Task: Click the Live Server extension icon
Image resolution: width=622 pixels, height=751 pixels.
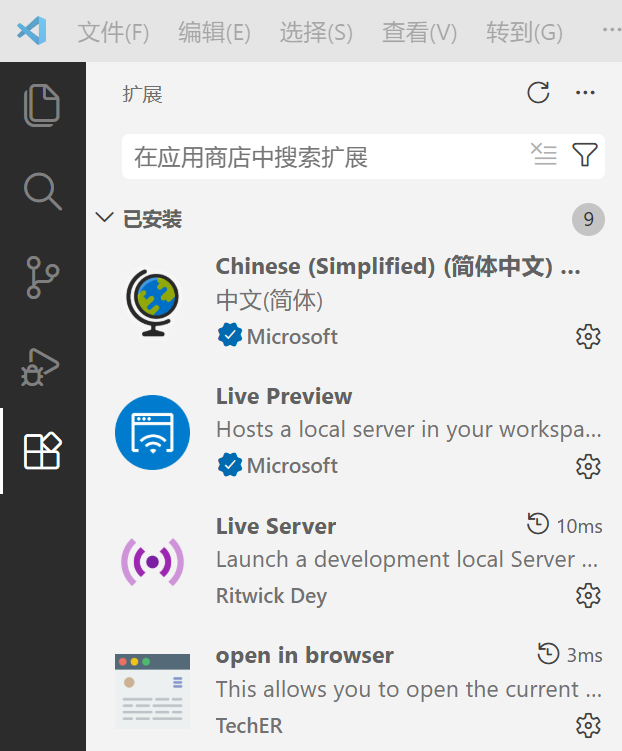Action: tap(152, 562)
